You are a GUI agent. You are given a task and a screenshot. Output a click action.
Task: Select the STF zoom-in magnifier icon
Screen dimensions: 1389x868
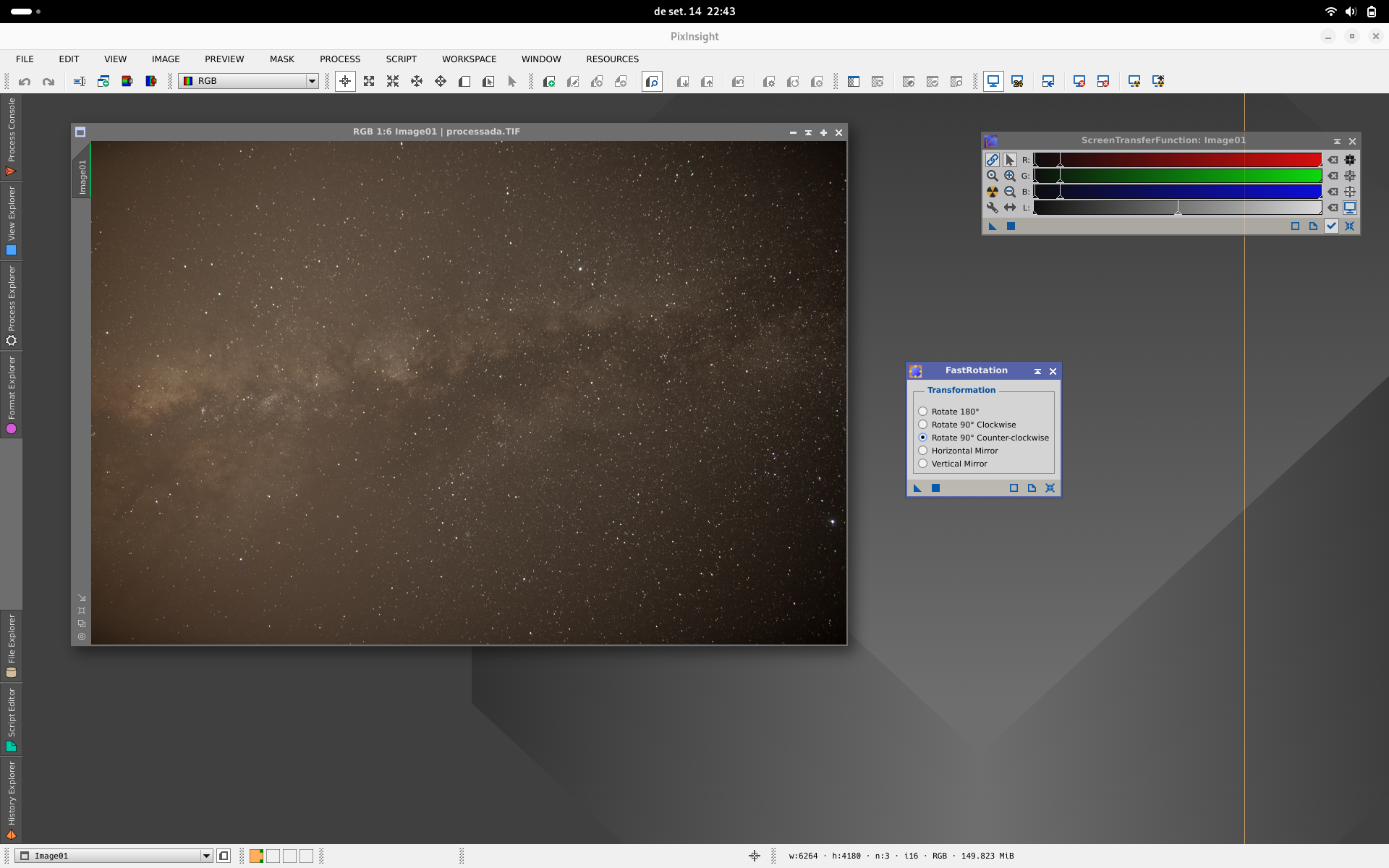pyautogui.click(x=1010, y=176)
